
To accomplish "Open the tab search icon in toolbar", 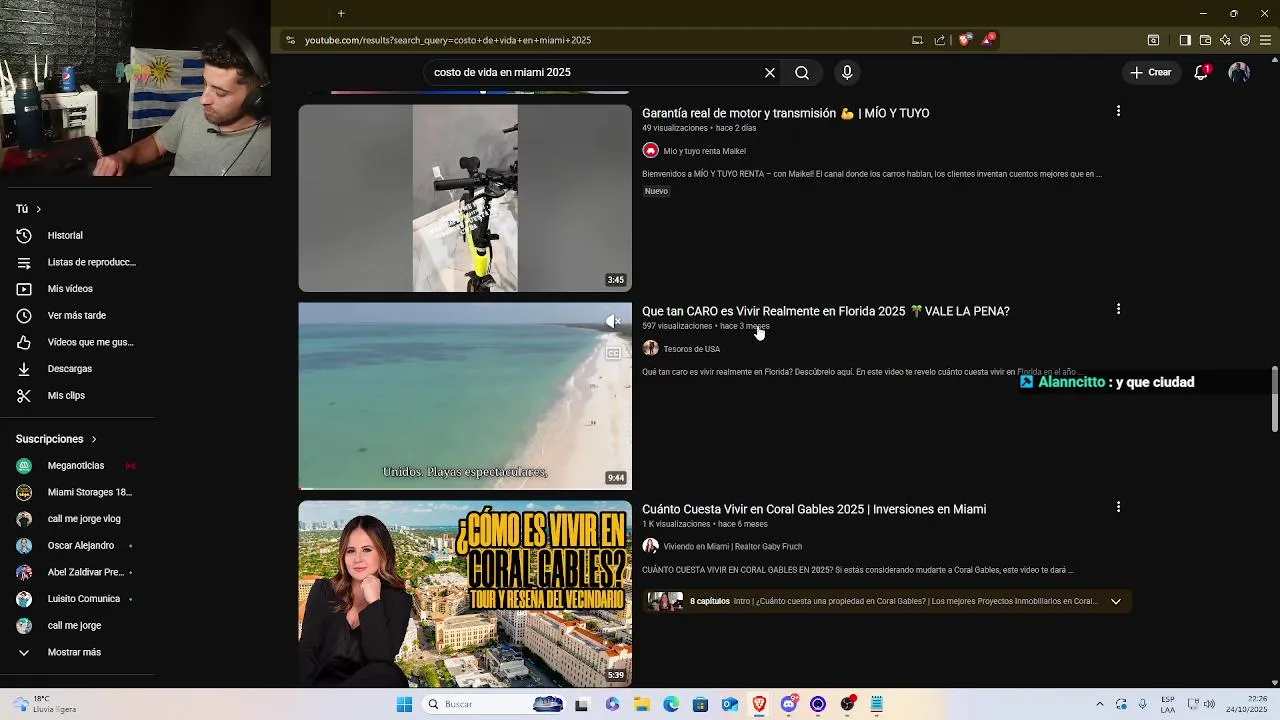I will pyautogui.click(x=1153, y=40).
